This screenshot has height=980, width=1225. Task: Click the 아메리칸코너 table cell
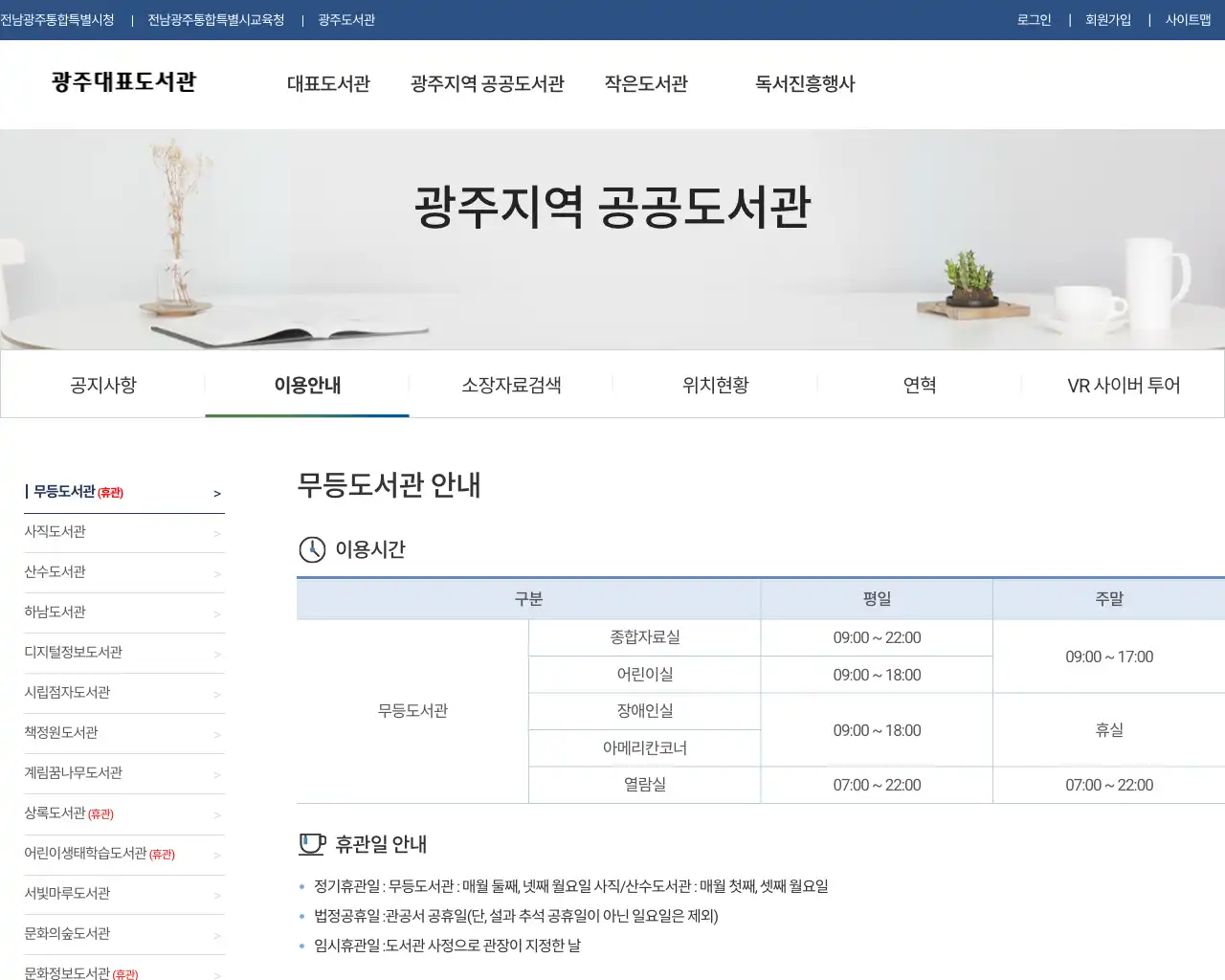point(645,748)
